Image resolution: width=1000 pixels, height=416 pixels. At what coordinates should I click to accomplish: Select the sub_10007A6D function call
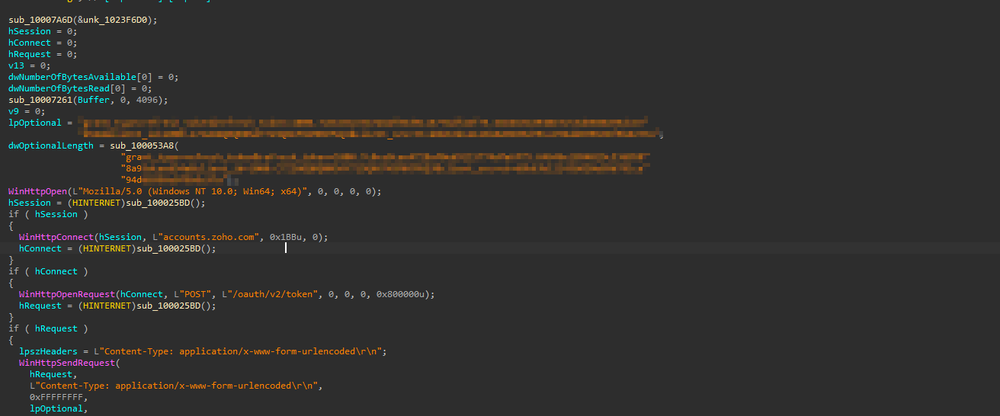[40, 20]
